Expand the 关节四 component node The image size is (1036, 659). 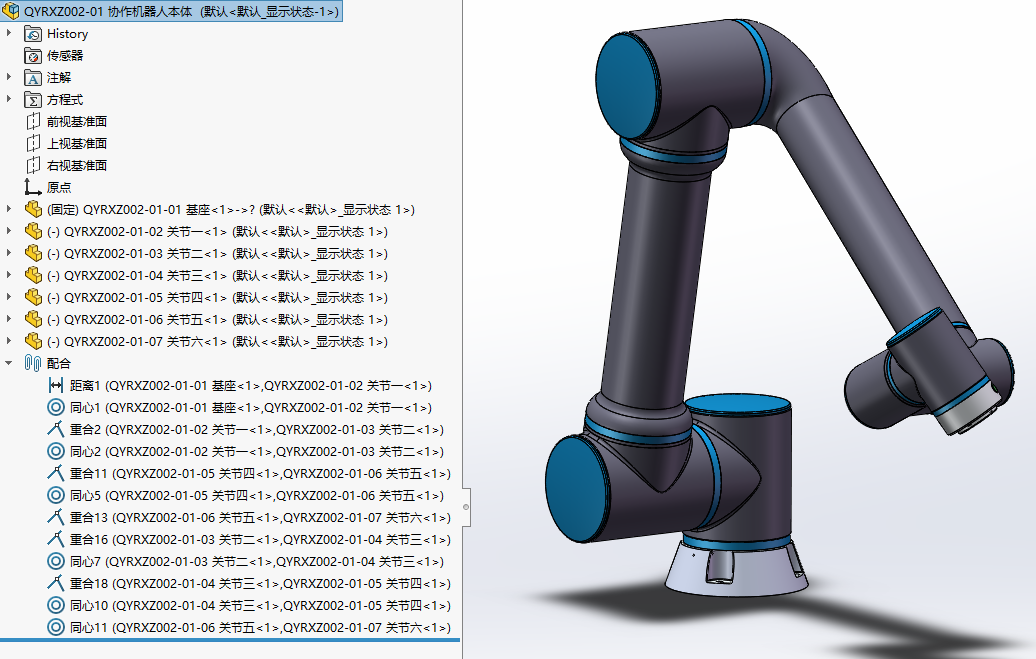click(9, 297)
